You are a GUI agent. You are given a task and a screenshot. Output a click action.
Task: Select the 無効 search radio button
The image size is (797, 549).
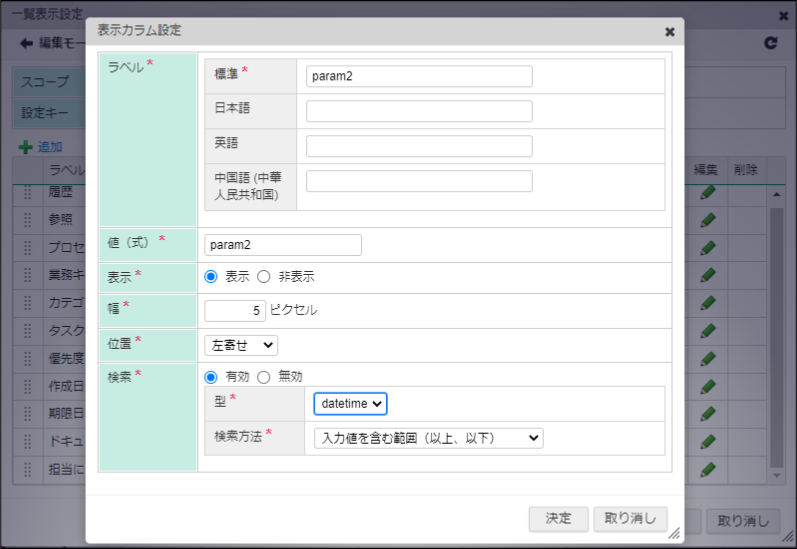[x=263, y=377]
